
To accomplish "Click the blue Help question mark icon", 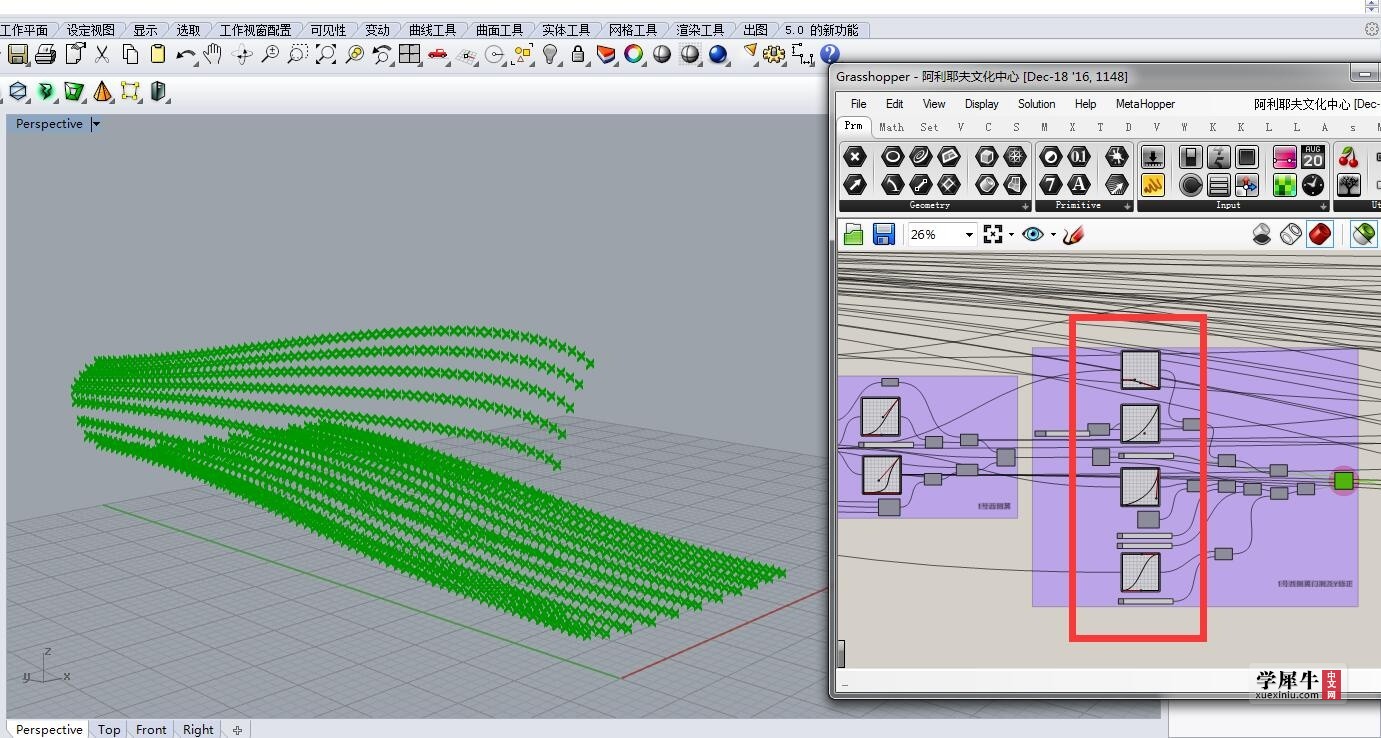I will point(830,54).
